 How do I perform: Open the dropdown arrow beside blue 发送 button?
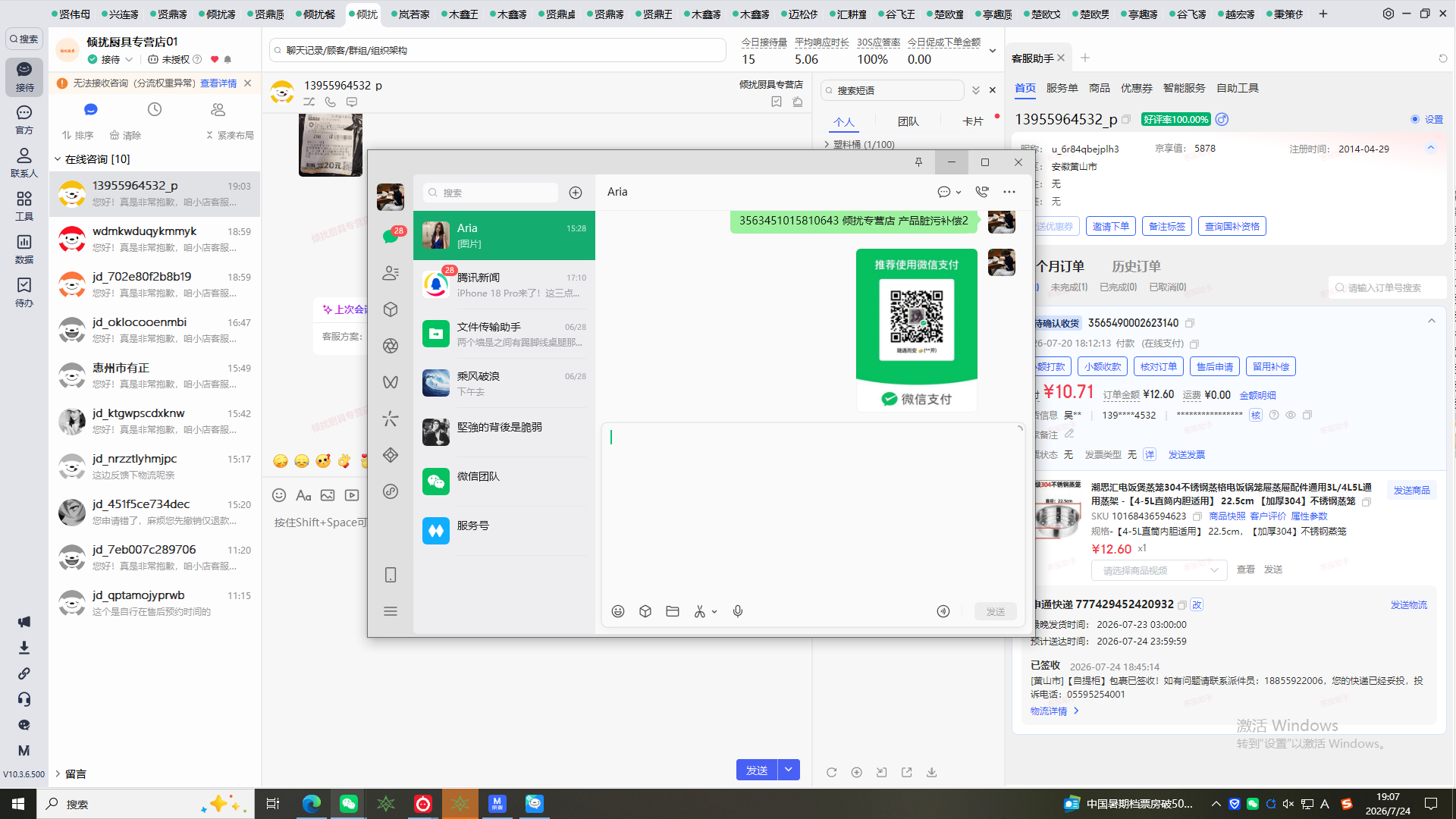point(789,770)
